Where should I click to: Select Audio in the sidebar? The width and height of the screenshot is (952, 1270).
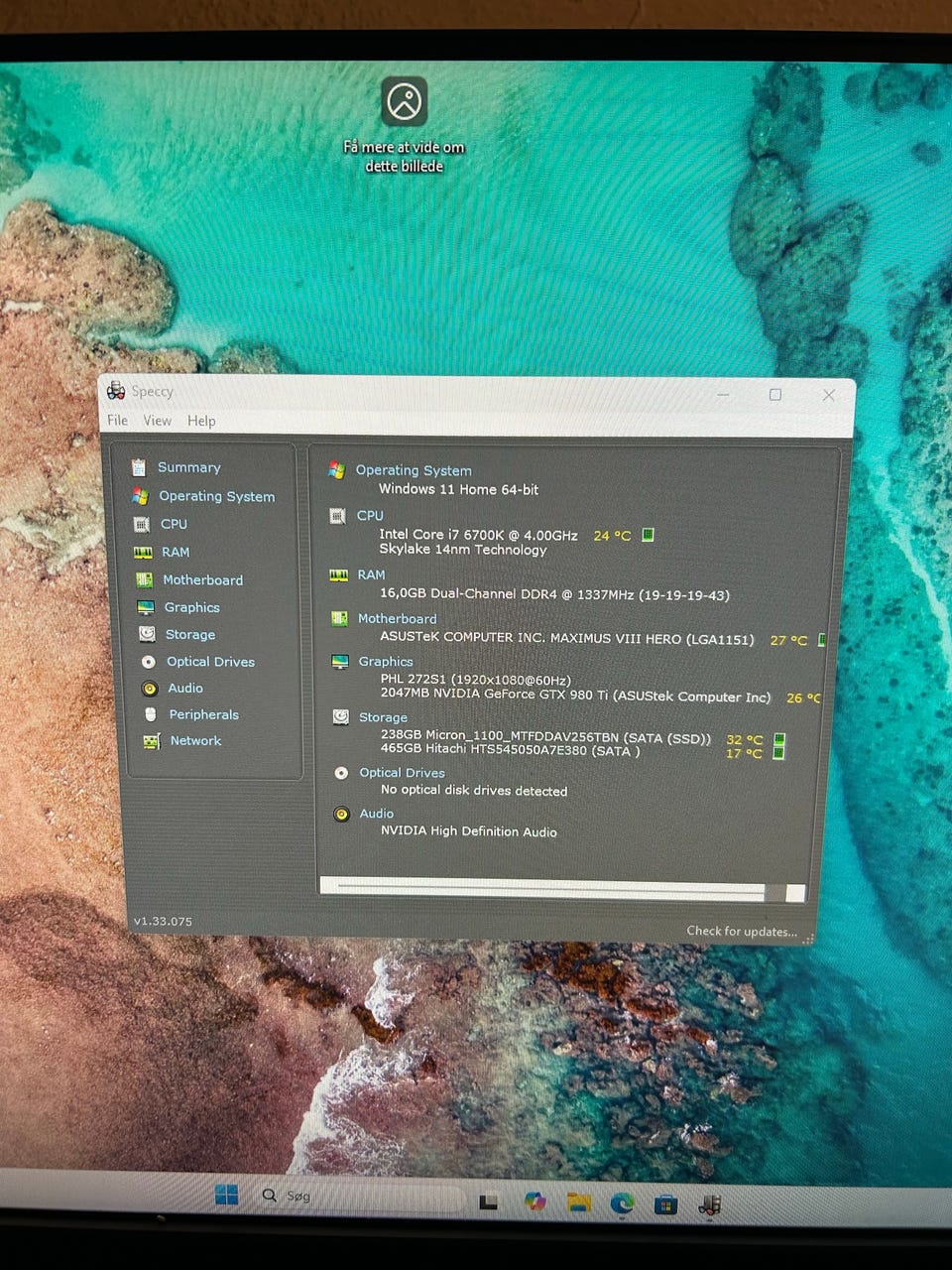coord(184,688)
